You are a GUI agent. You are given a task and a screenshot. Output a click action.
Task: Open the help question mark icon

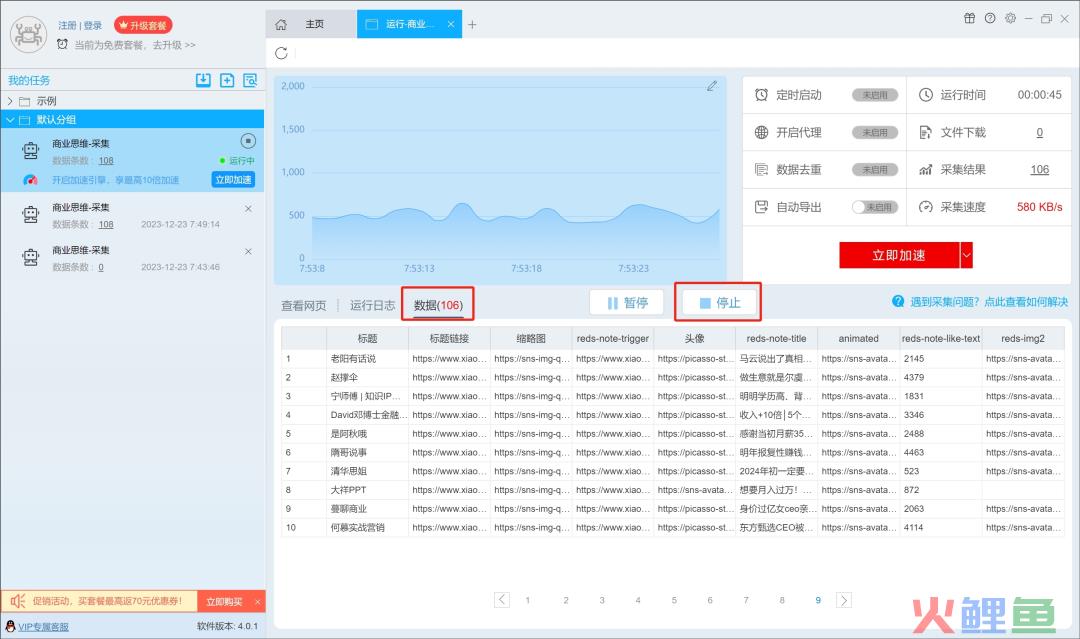(x=990, y=19)
